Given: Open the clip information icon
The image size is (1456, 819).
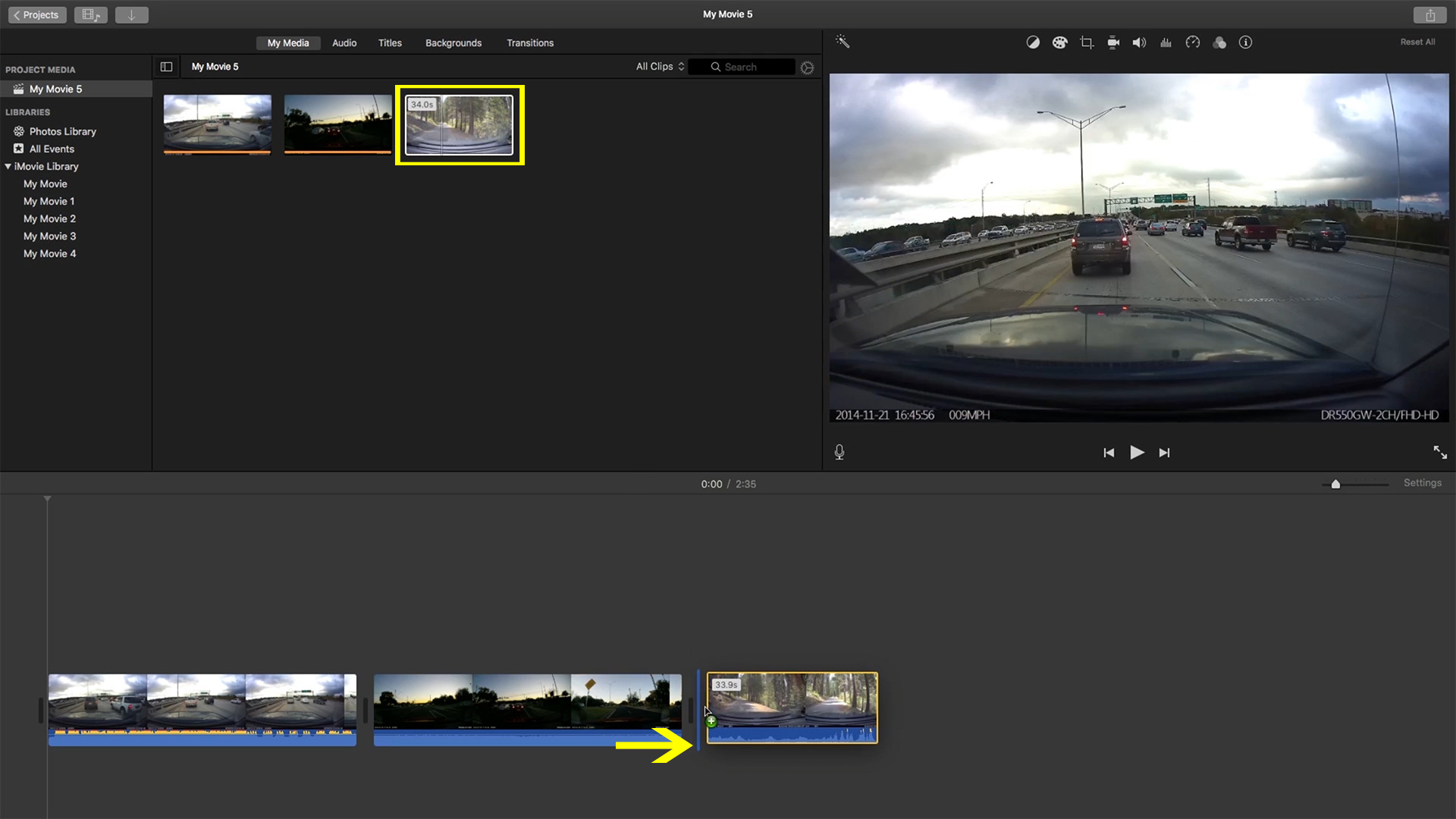Looking at the screenshot, I should (x=1245, y=42).
